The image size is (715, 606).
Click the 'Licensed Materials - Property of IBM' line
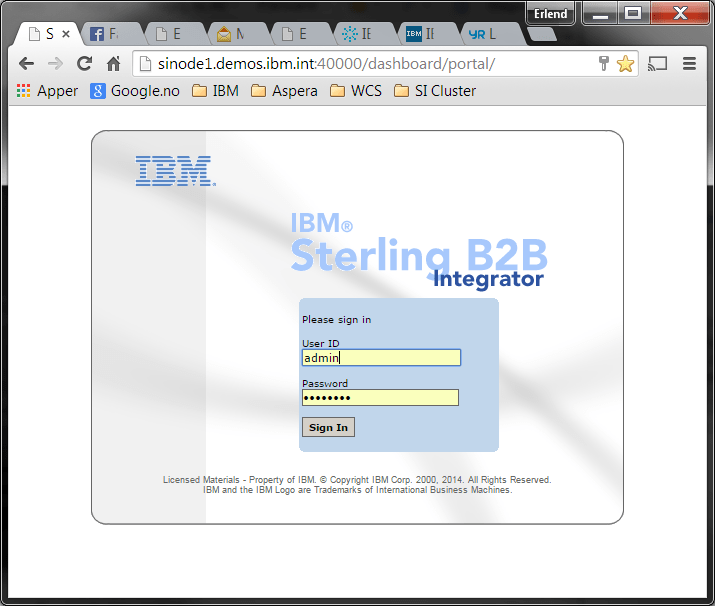357,480
